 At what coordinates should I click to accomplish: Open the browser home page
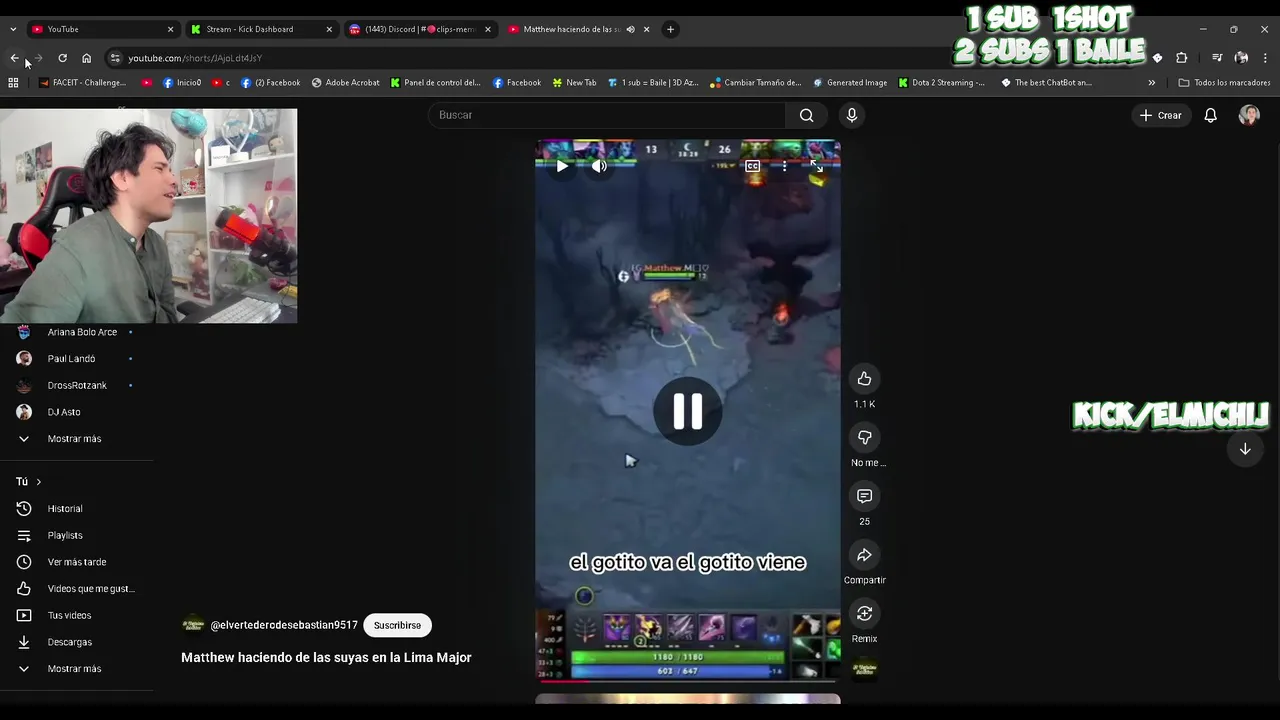click(86, 58)
